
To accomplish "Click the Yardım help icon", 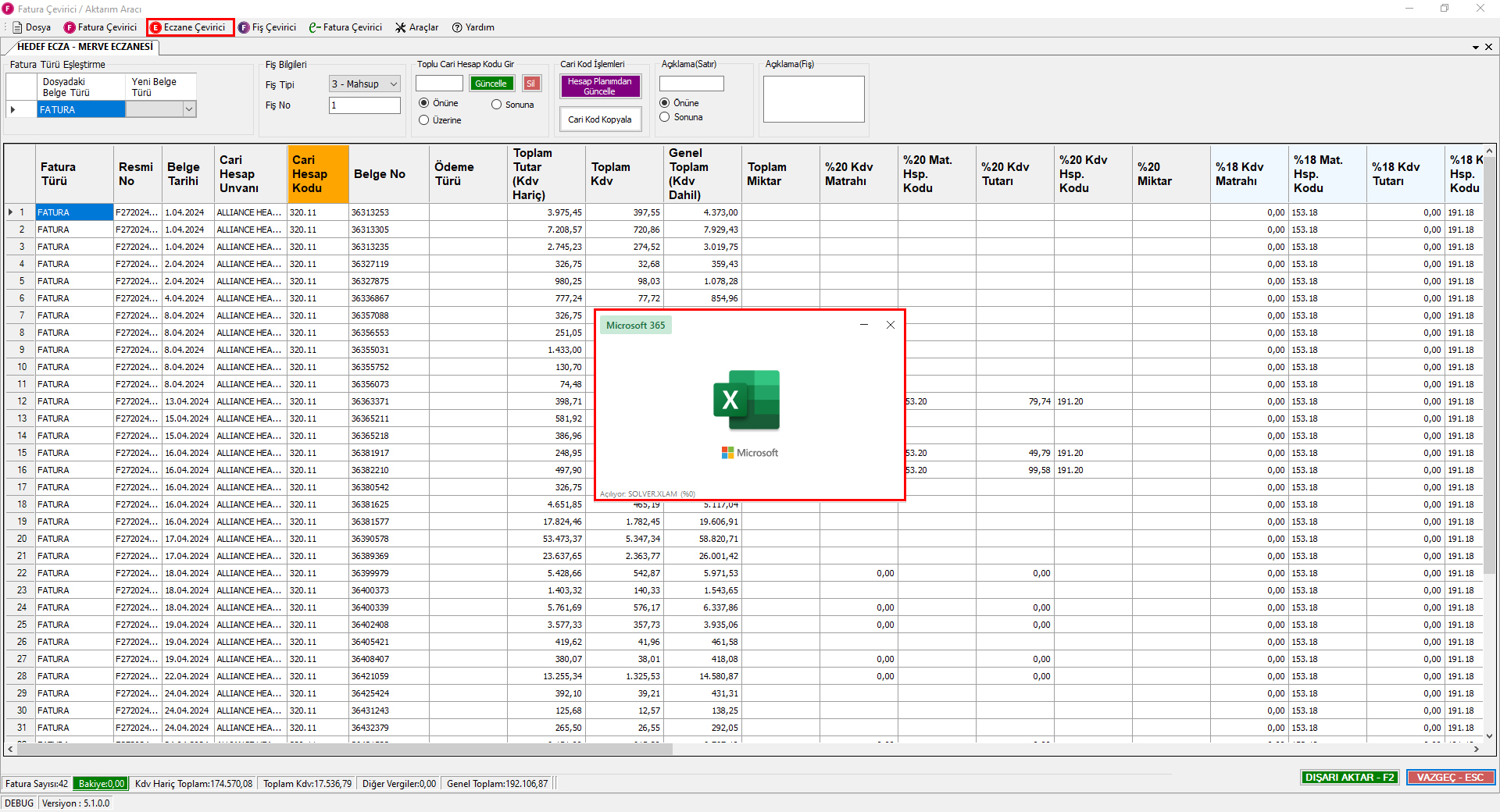I will pos(457,27).
